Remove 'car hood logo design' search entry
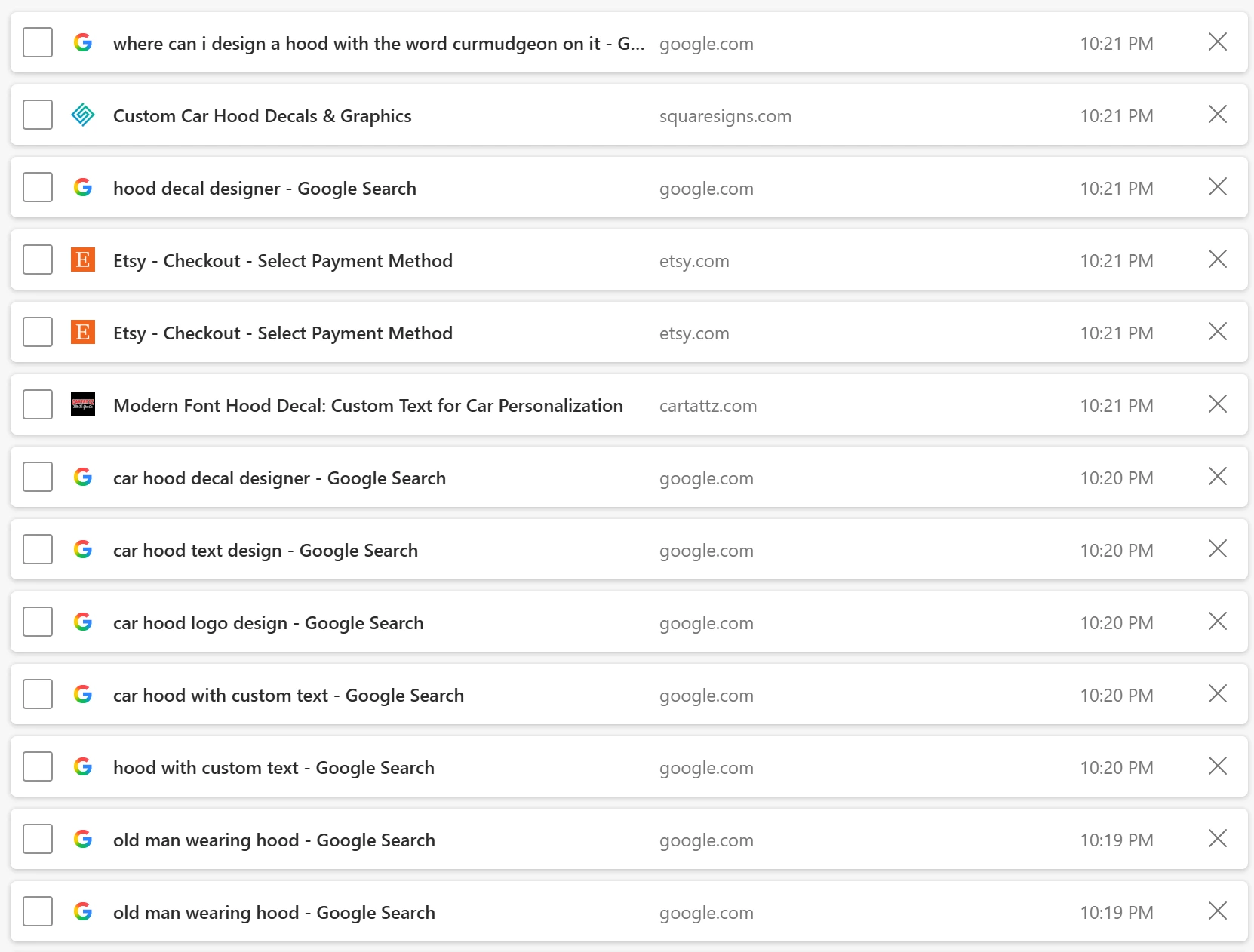This screenshot has width=1254, height=952. (1217, 622)
